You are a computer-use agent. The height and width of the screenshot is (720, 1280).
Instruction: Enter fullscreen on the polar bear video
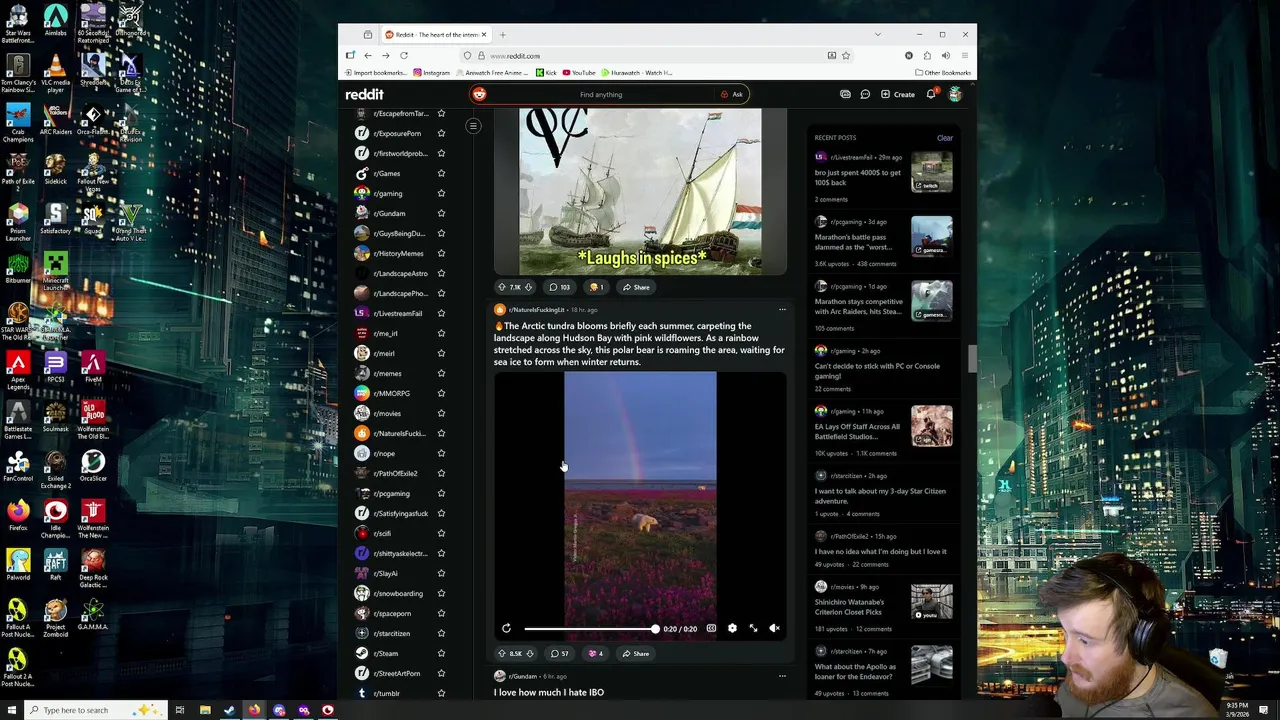pos(753,628)
